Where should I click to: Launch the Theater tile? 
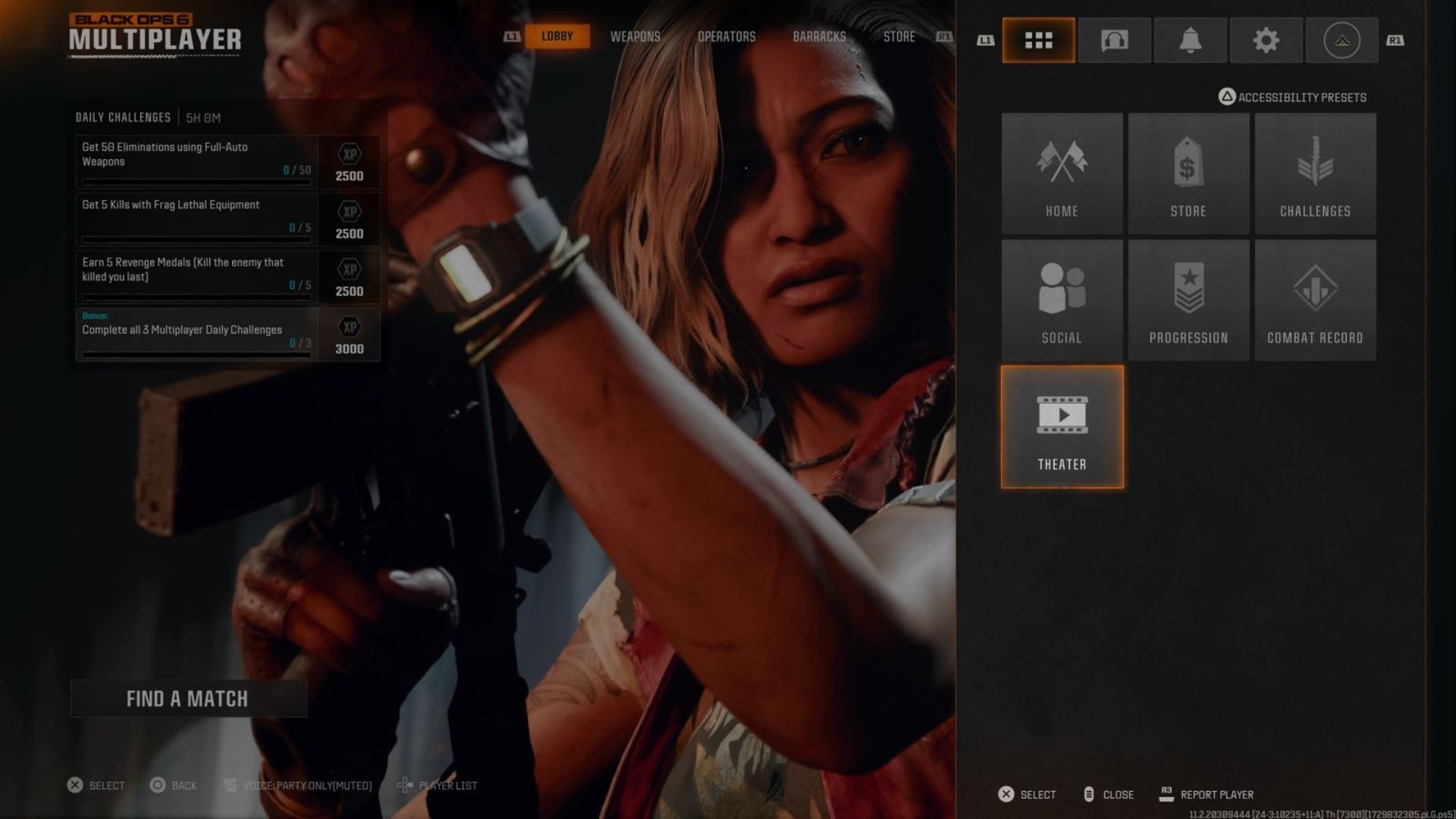tap(1062, 427)
